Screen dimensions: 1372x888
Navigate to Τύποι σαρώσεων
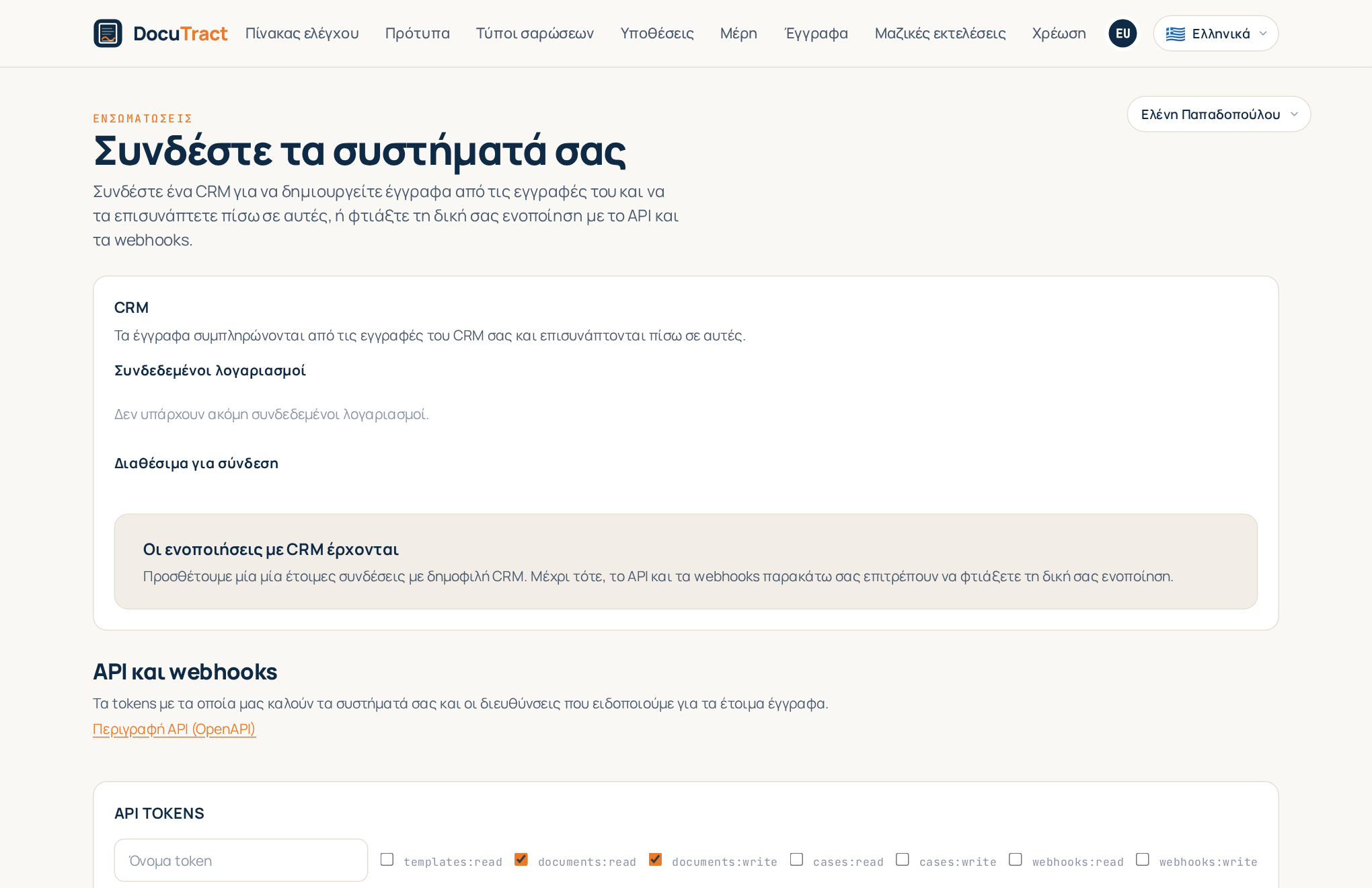535,34
